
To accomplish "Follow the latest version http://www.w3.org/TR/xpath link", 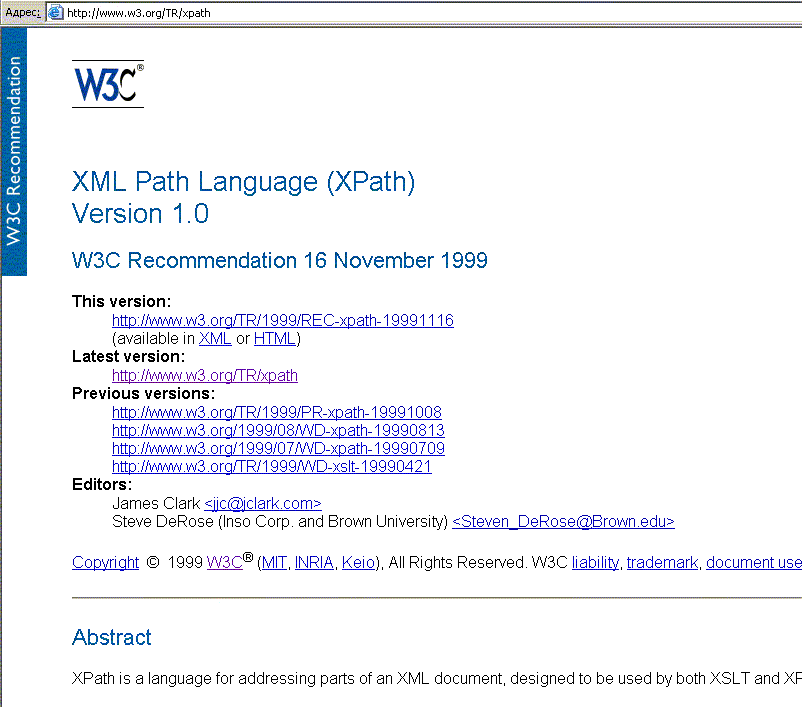I will 205,375.
